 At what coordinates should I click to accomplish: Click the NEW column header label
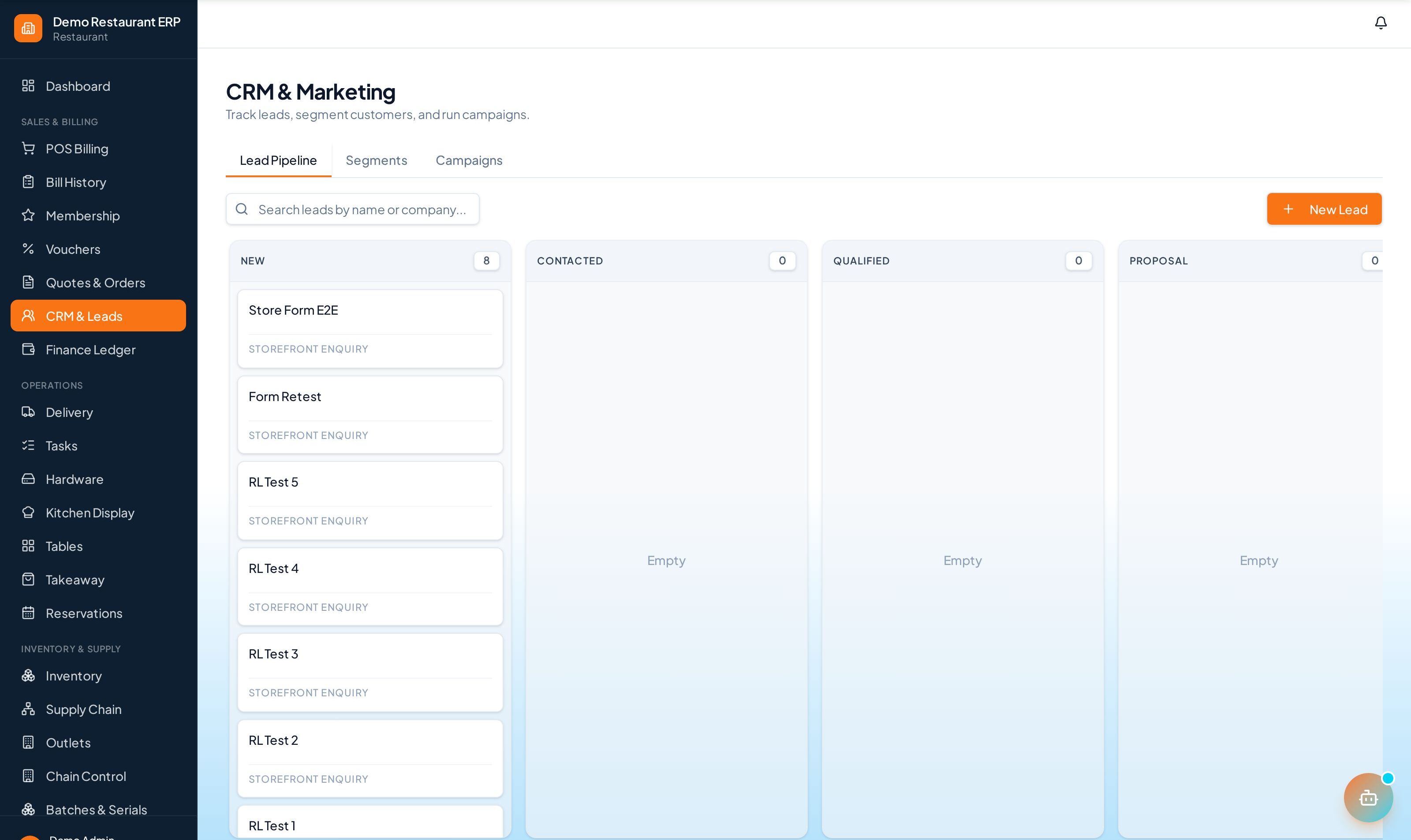coord(253,261)
